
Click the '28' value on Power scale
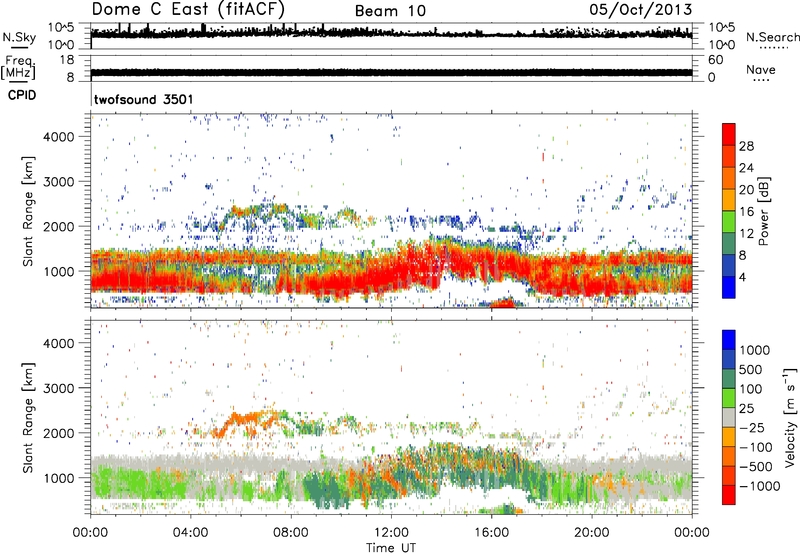tap(746, 146)
